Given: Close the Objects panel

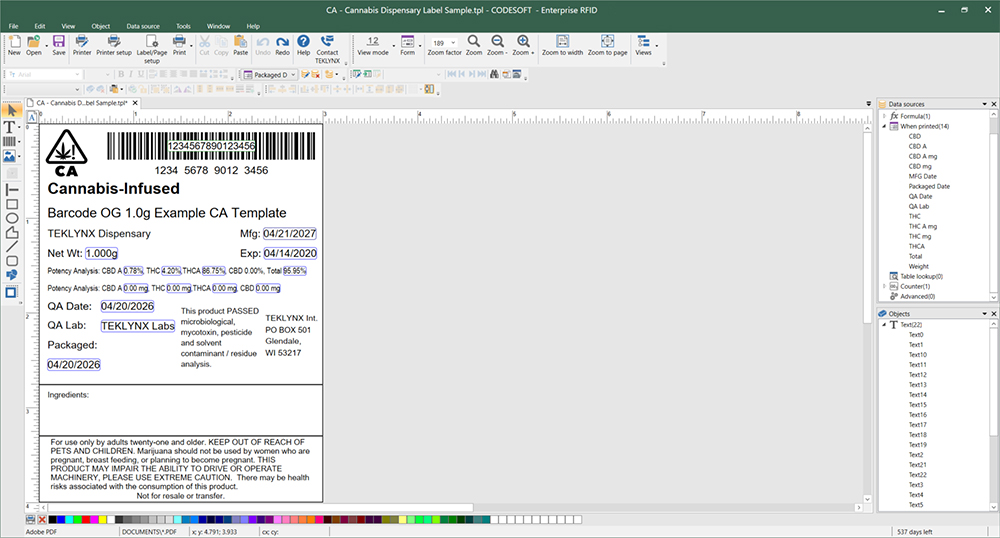Looking at the screenshot, I should pos(993,314).
